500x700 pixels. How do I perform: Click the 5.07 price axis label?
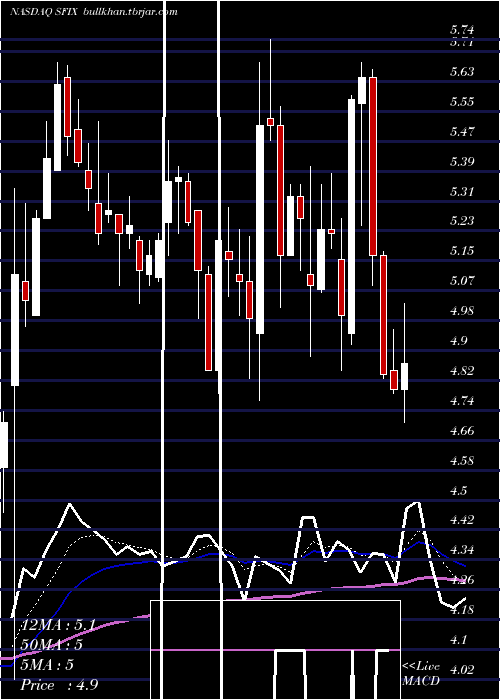click(x=462, y=280)
